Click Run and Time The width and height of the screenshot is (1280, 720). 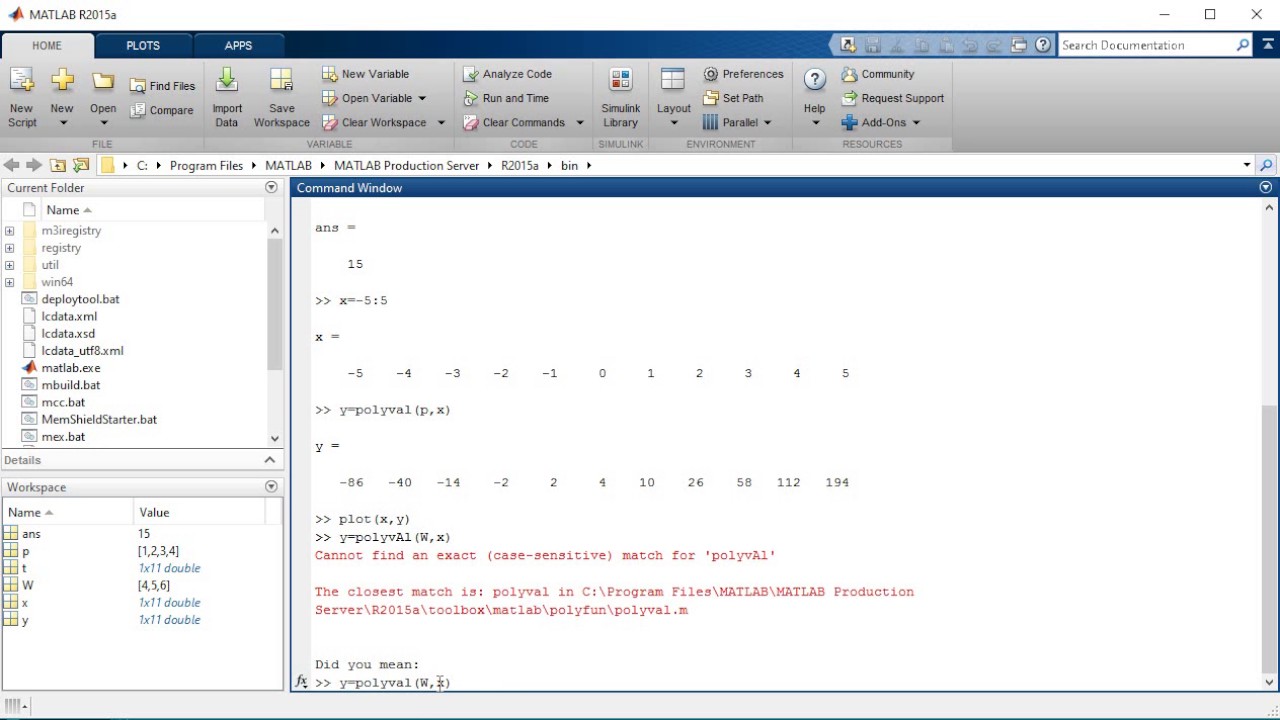(x=506, y=98)
